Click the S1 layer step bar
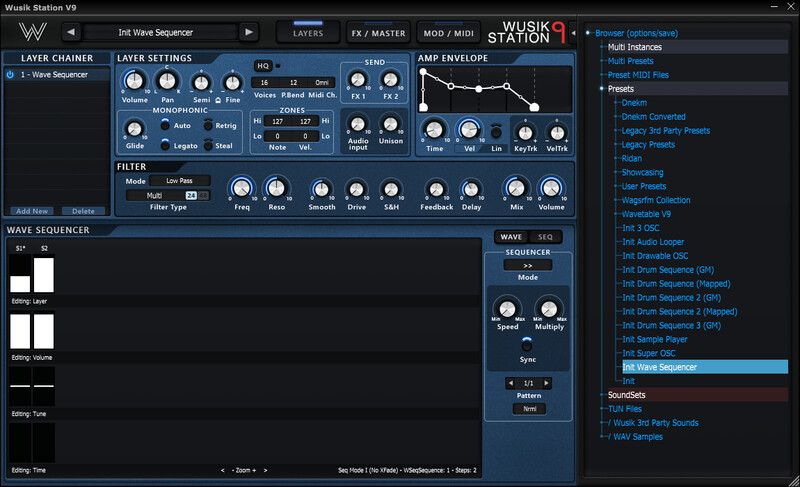The image size is (800, 487). (x=20, y=274)
